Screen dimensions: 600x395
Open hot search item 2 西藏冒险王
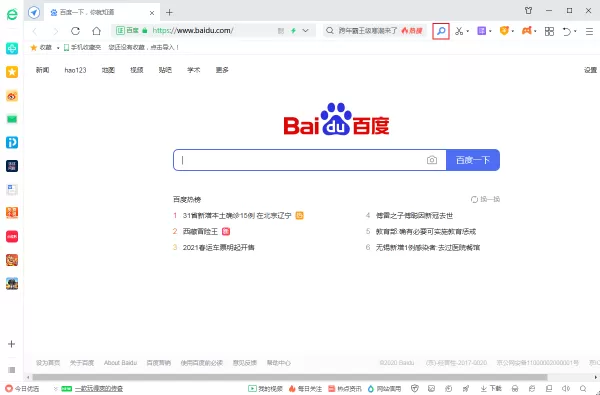pyautogui.click(x=201, y=232)
